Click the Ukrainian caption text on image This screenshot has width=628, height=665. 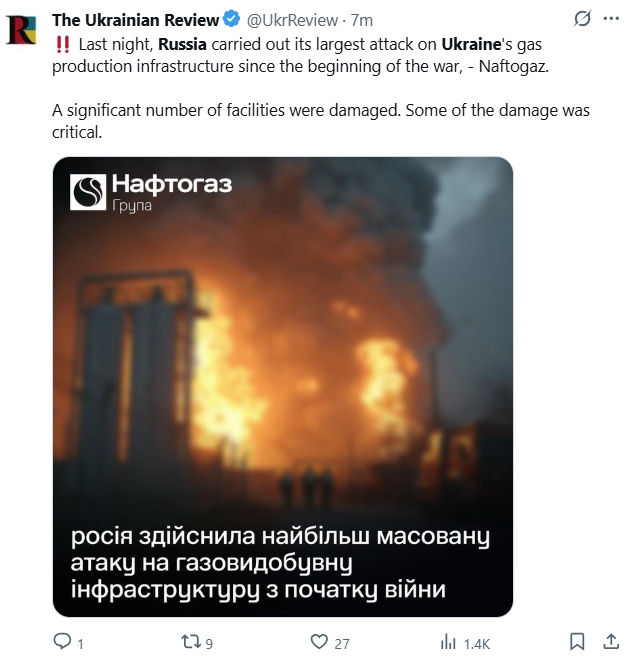280,563
